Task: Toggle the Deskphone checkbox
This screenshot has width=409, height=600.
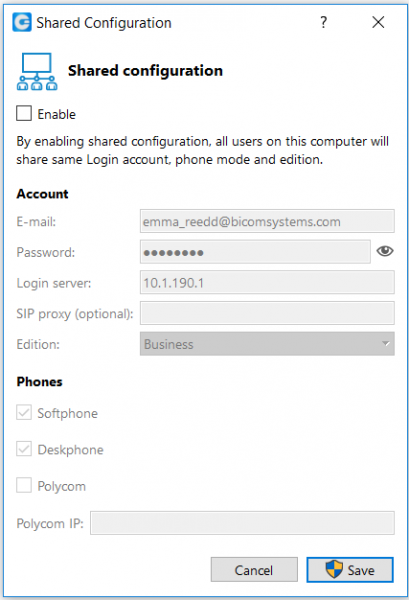Action: pyautogui.click(x=24, y=449)
